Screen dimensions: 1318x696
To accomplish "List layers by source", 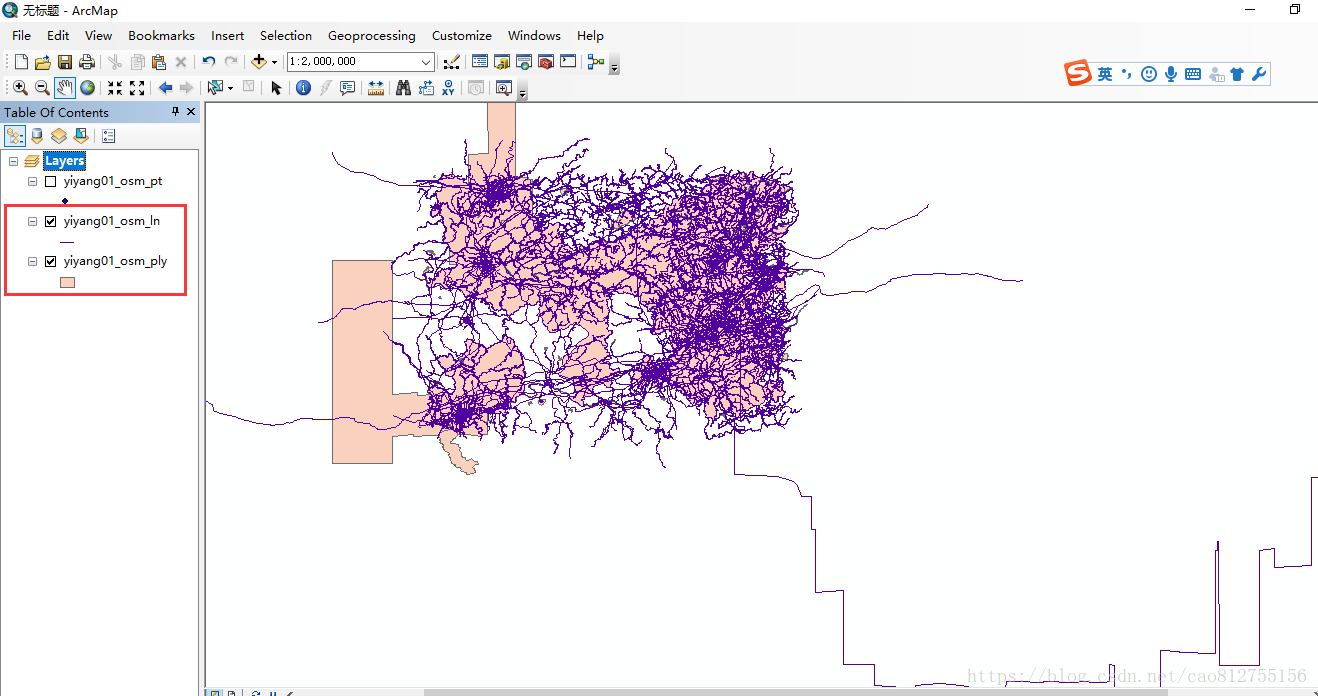I will (x=37, y=136).
